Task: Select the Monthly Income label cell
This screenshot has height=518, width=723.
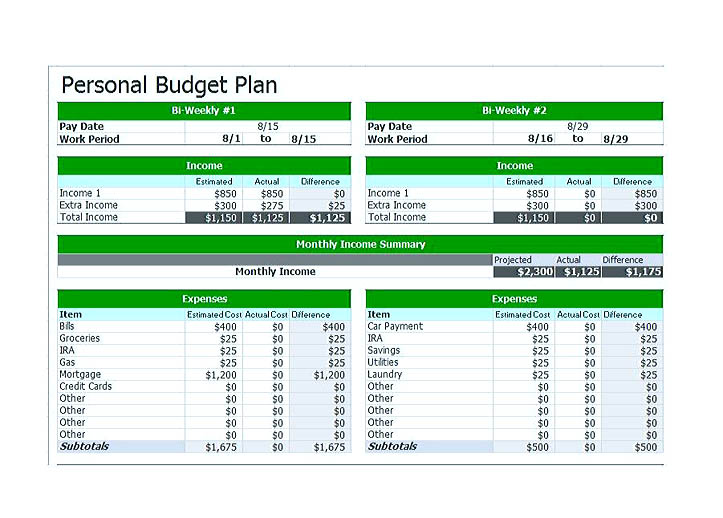Action: pyautogui.click(x=275, y=272)
